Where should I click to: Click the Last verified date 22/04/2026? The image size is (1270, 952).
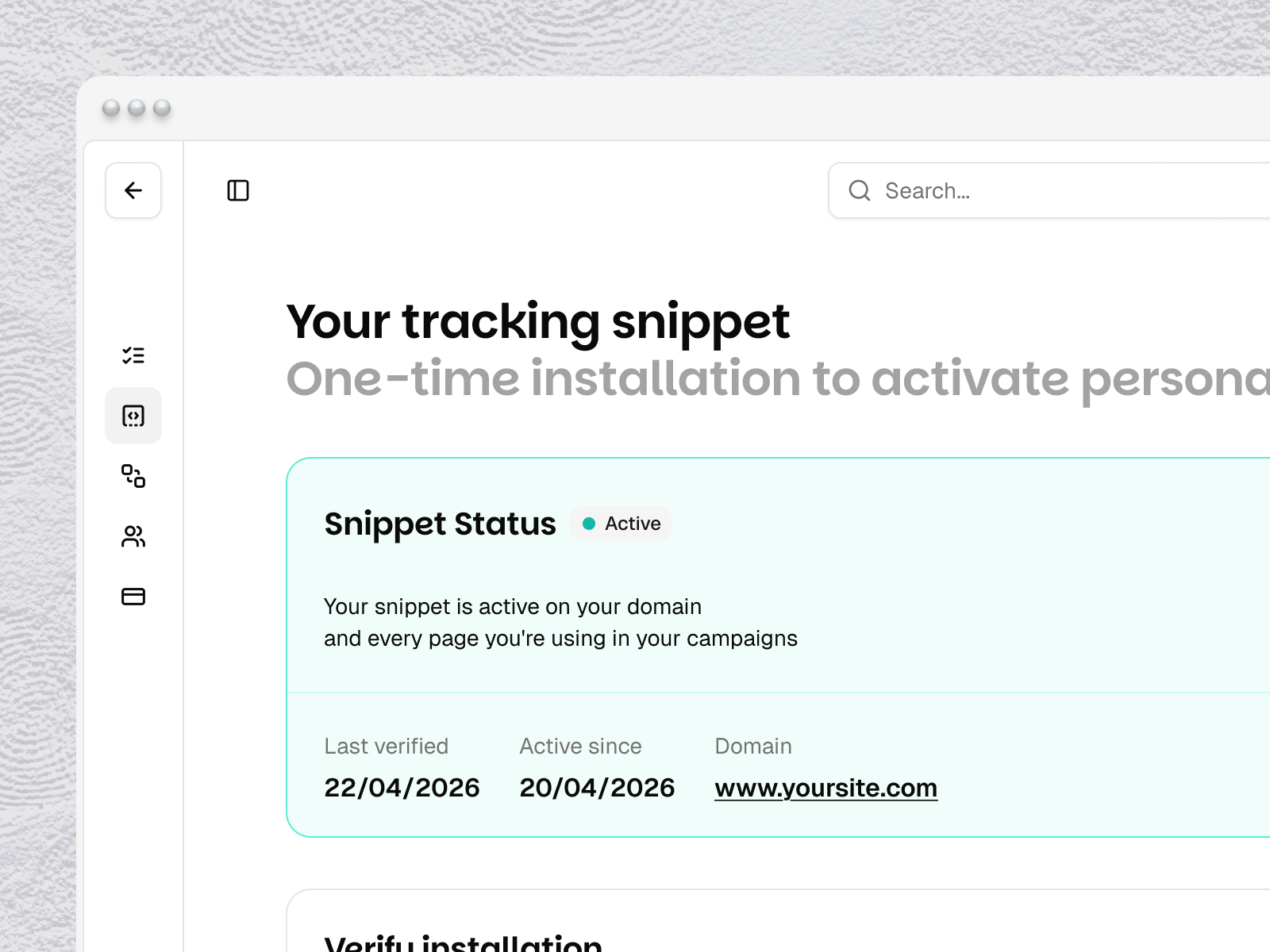pyautogui.click(x=402, y=788)
